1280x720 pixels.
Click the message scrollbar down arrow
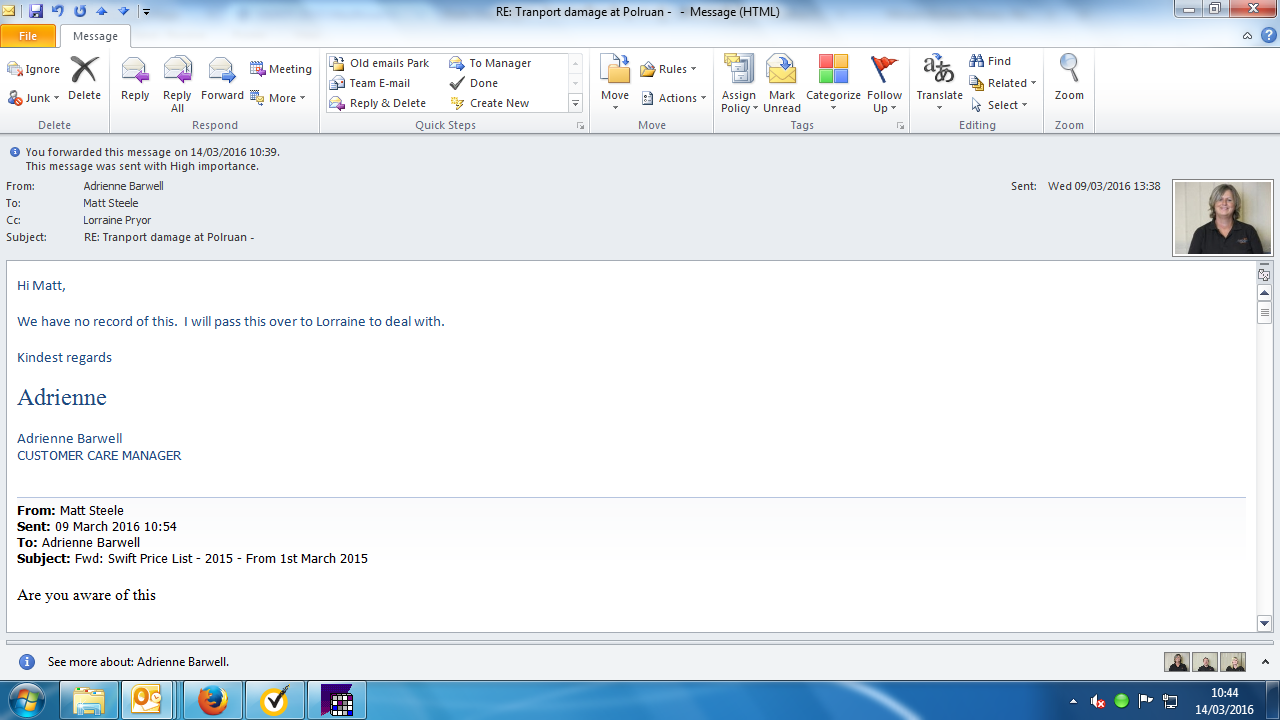click(x=1264, y=623)
